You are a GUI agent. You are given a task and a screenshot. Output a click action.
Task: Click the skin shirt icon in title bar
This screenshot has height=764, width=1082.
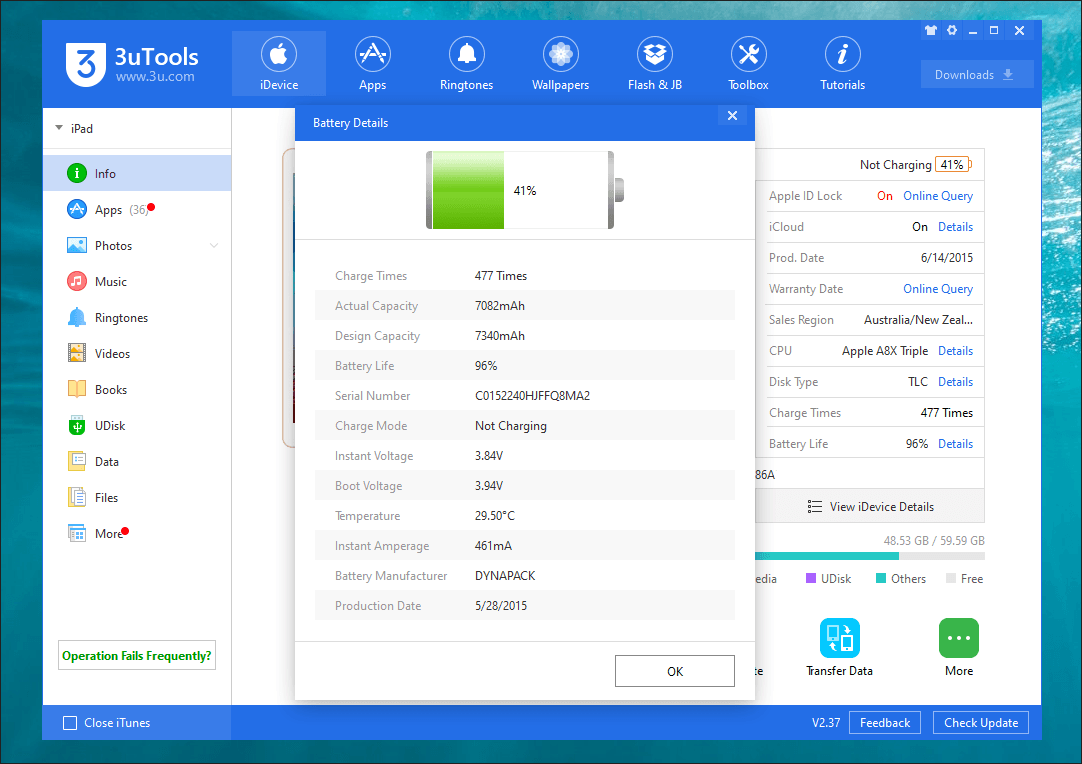(931, 30)
